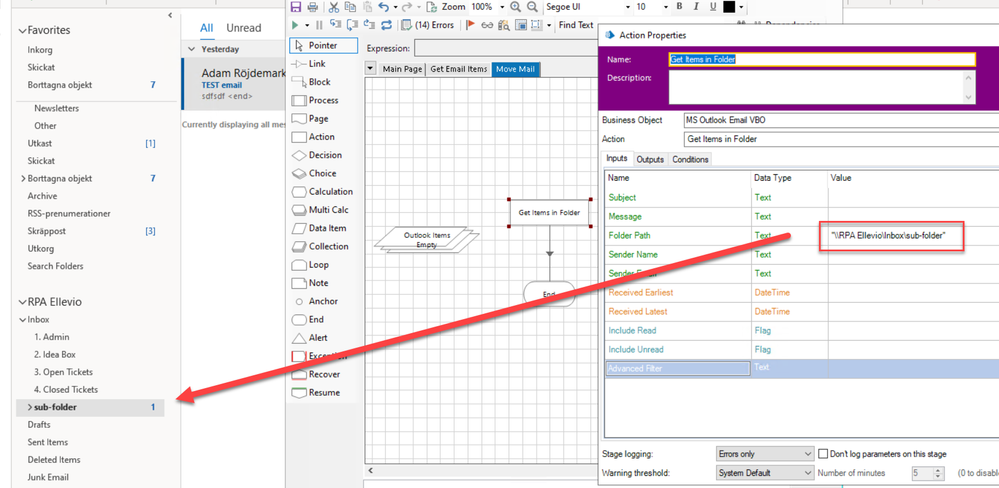This screenshot has width=999, height=488.
Task: Click the Cut scissors icon
Action: pyautogui.click(x=334, y=7)
